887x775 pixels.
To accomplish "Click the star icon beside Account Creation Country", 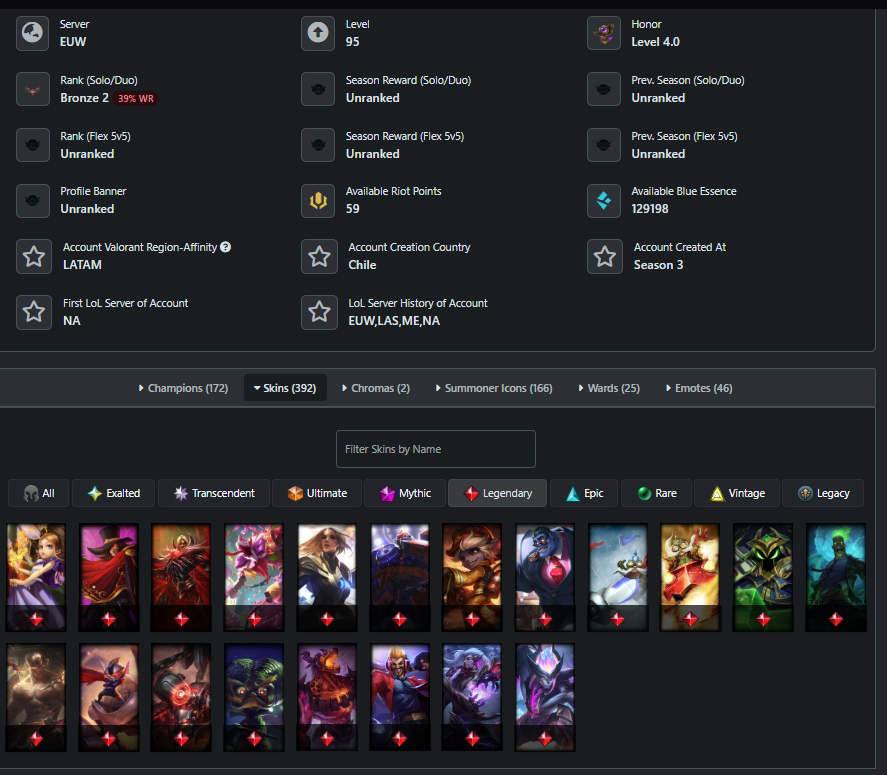I will (x=319, y=256).
